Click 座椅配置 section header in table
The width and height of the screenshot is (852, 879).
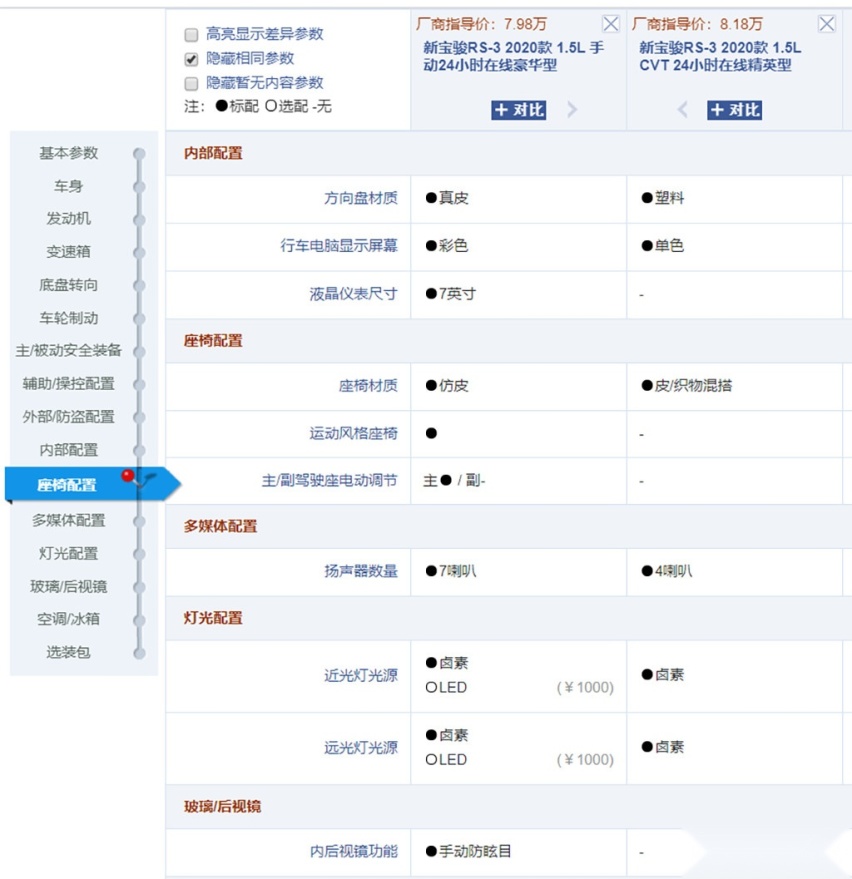[x=213, y=340]
